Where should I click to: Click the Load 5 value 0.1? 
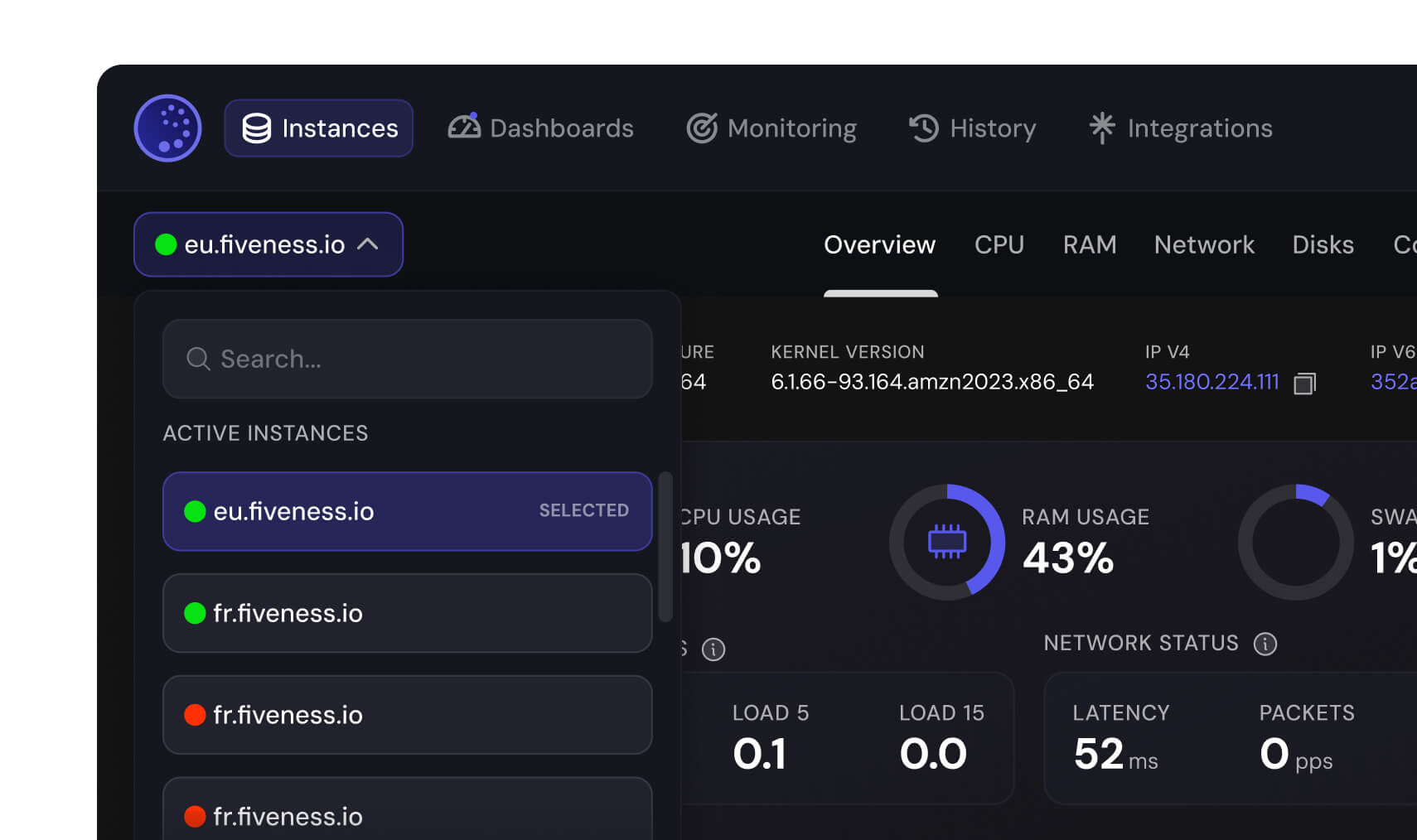759,754
